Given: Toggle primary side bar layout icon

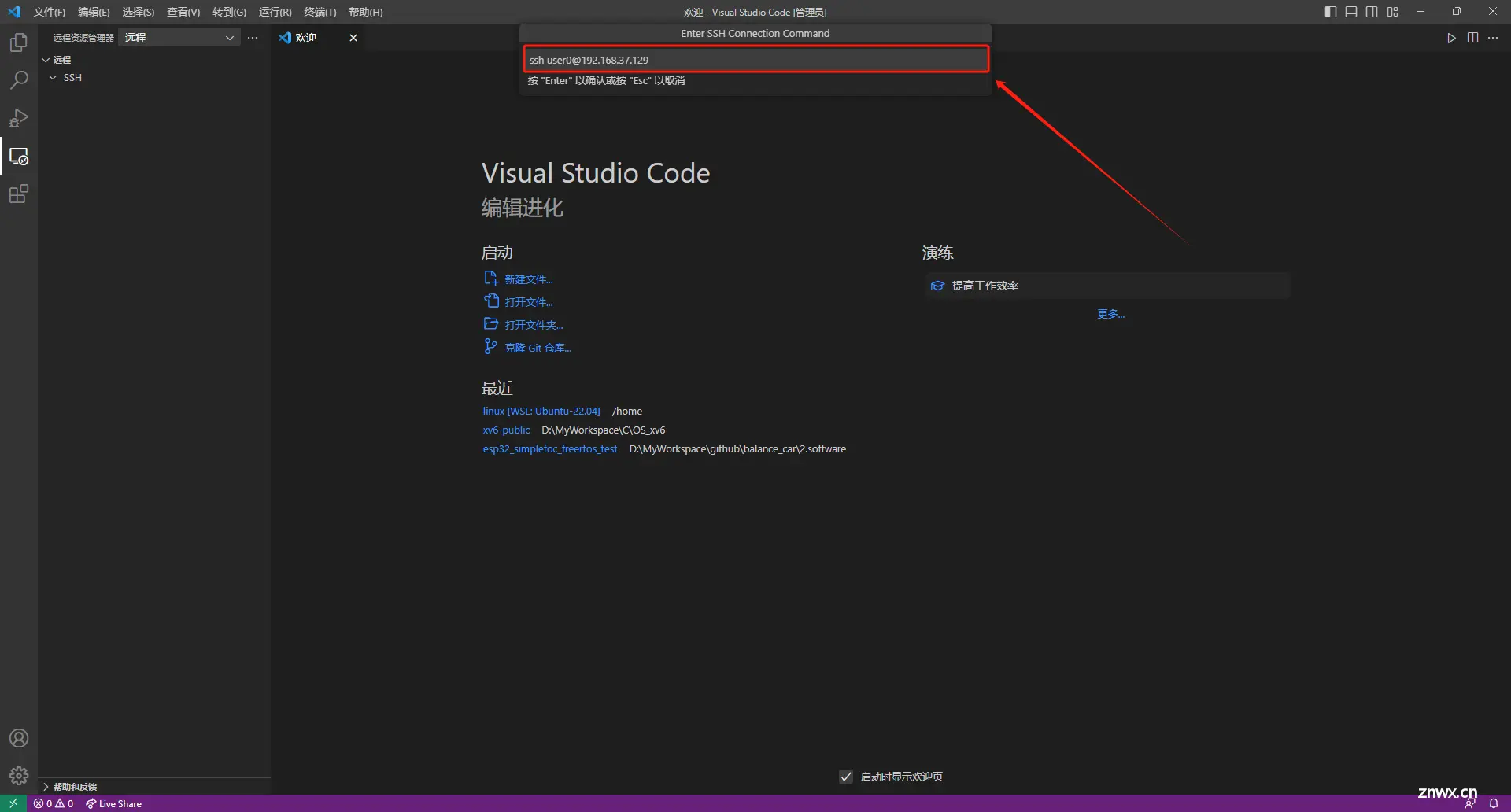Looking at the screenshot, I should (x=1331, y=12).
